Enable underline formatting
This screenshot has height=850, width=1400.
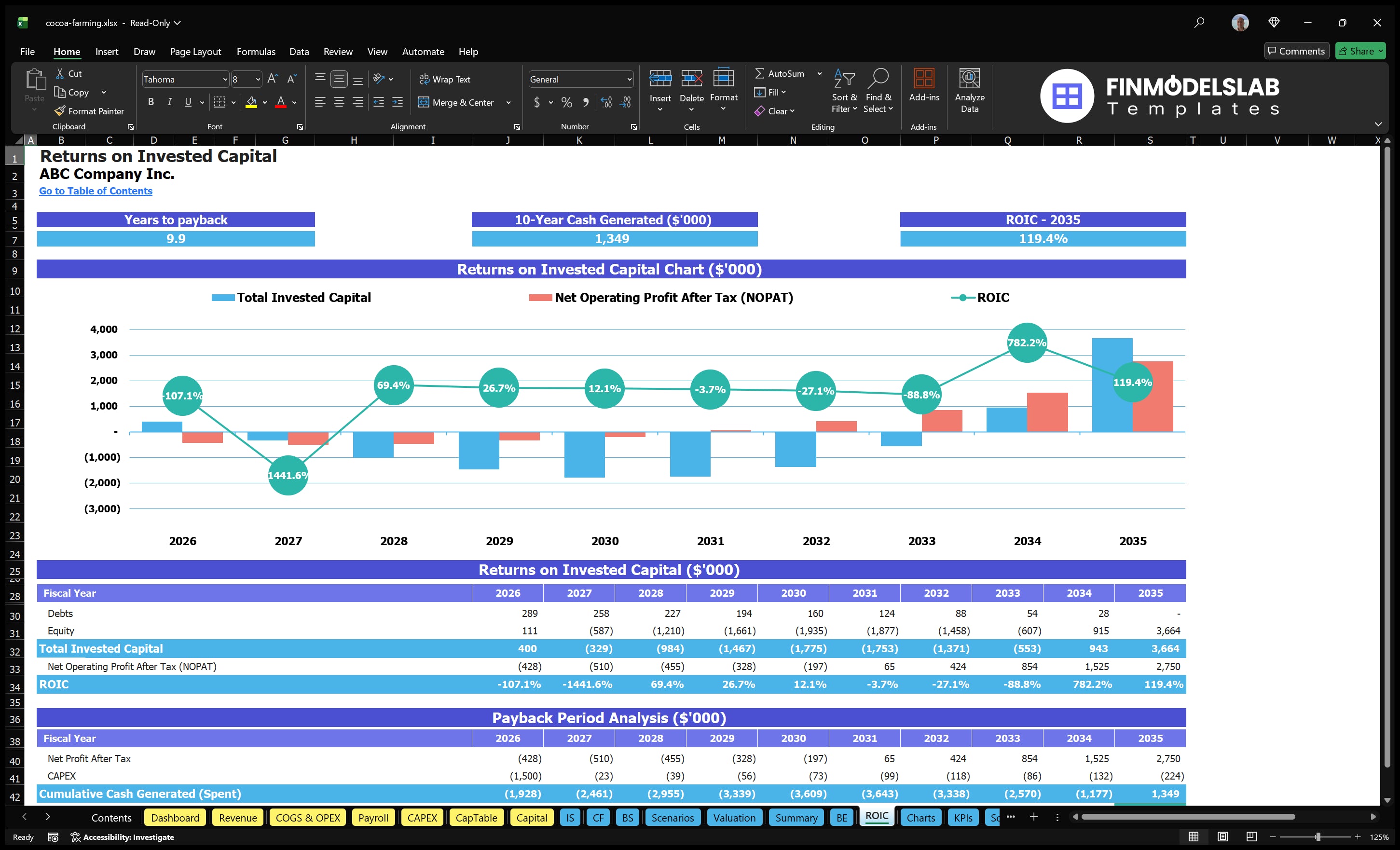point(188,102)
